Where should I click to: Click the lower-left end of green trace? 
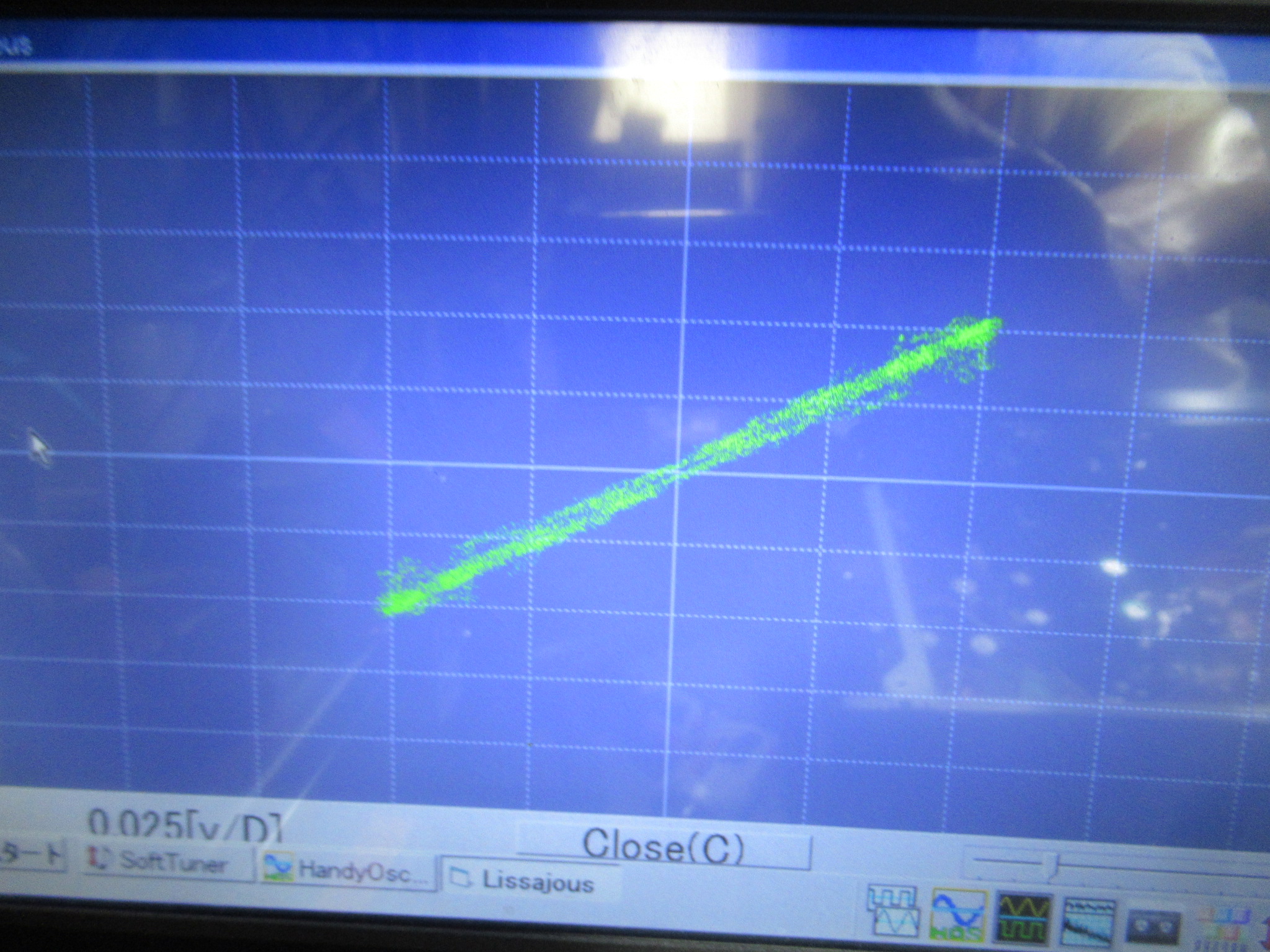[x=391, y=604]
